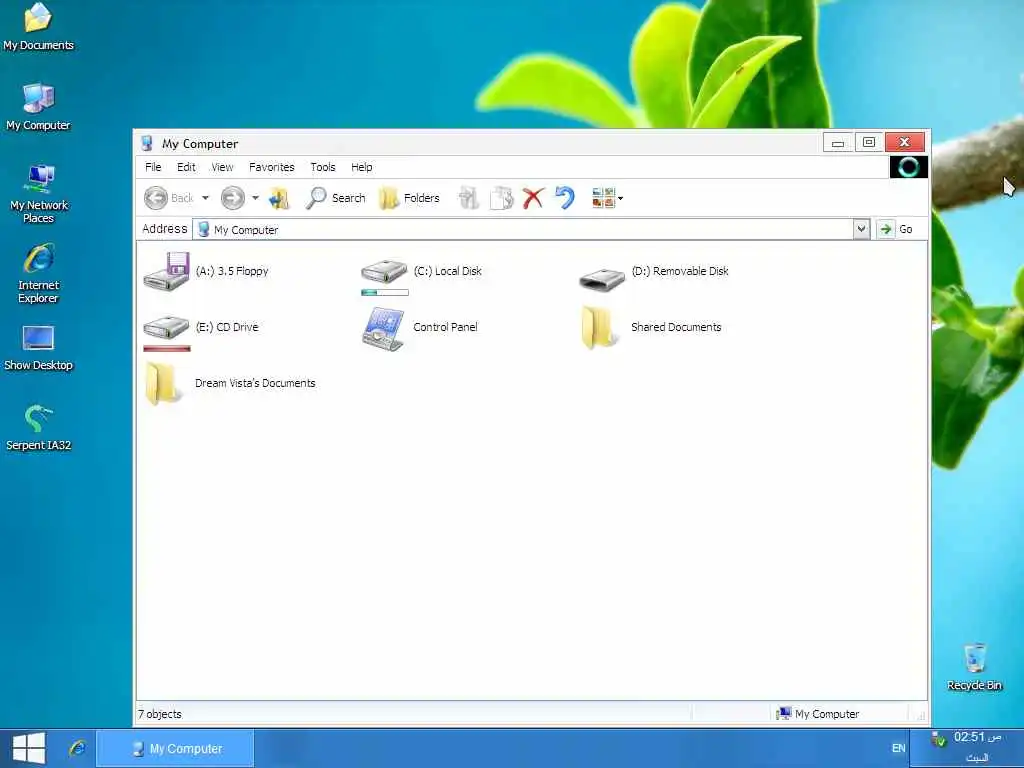The height and width of the screenshot is (768, 1024).
Task: Click the Move To toolbar icon
Action: point(469,198)
